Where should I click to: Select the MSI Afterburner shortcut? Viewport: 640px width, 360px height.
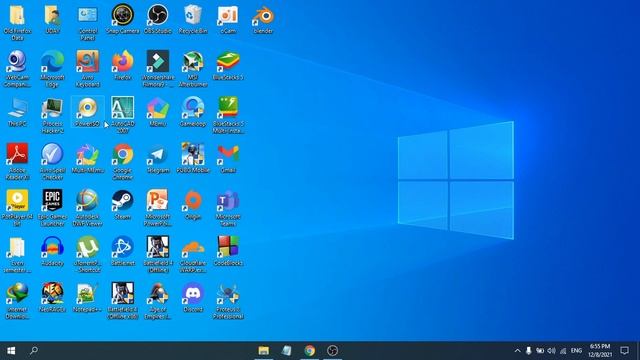click(193, 69)
